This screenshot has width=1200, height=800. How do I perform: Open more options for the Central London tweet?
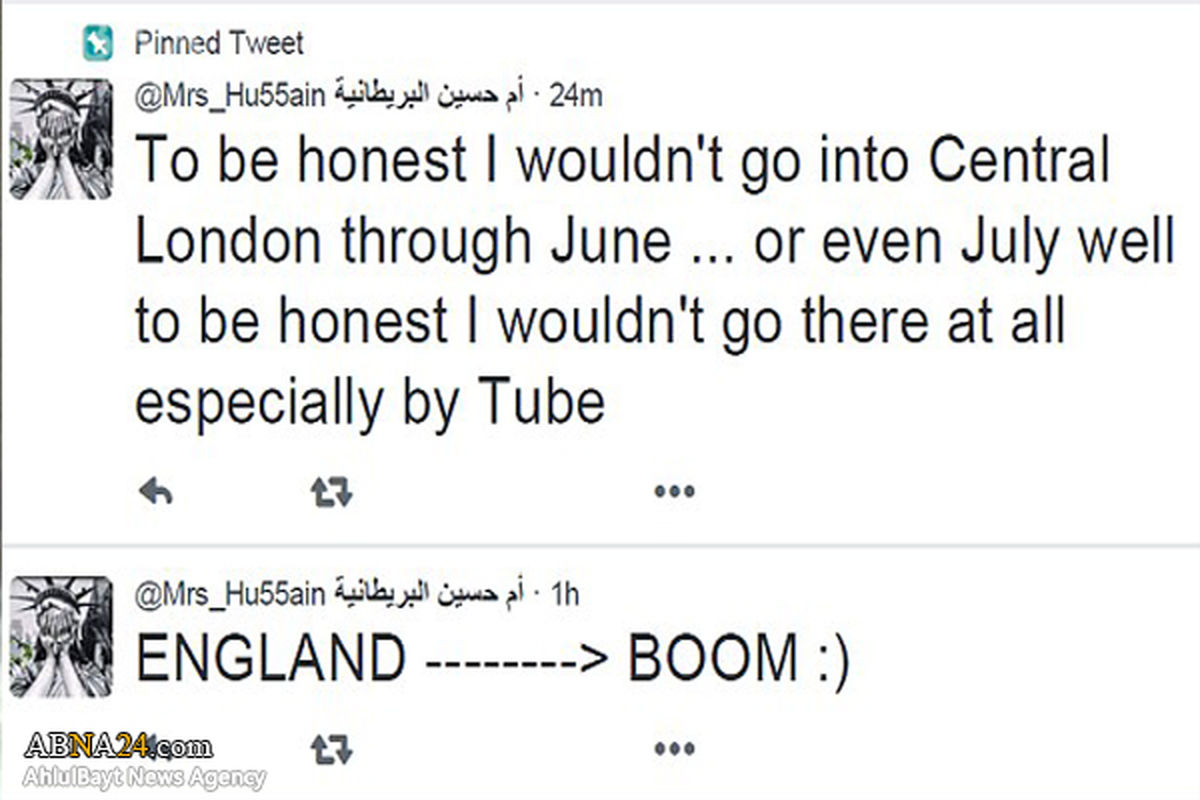coord(674,491)
